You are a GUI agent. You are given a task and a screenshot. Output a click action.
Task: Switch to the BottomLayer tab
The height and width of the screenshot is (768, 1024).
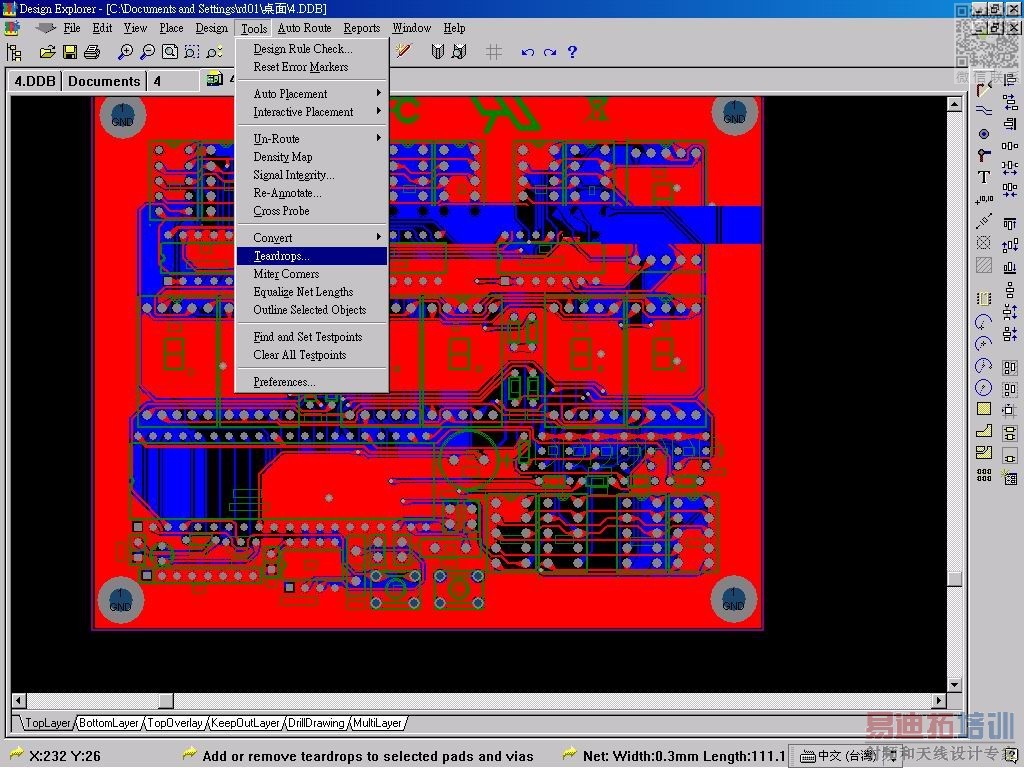(x=108, y=723)
